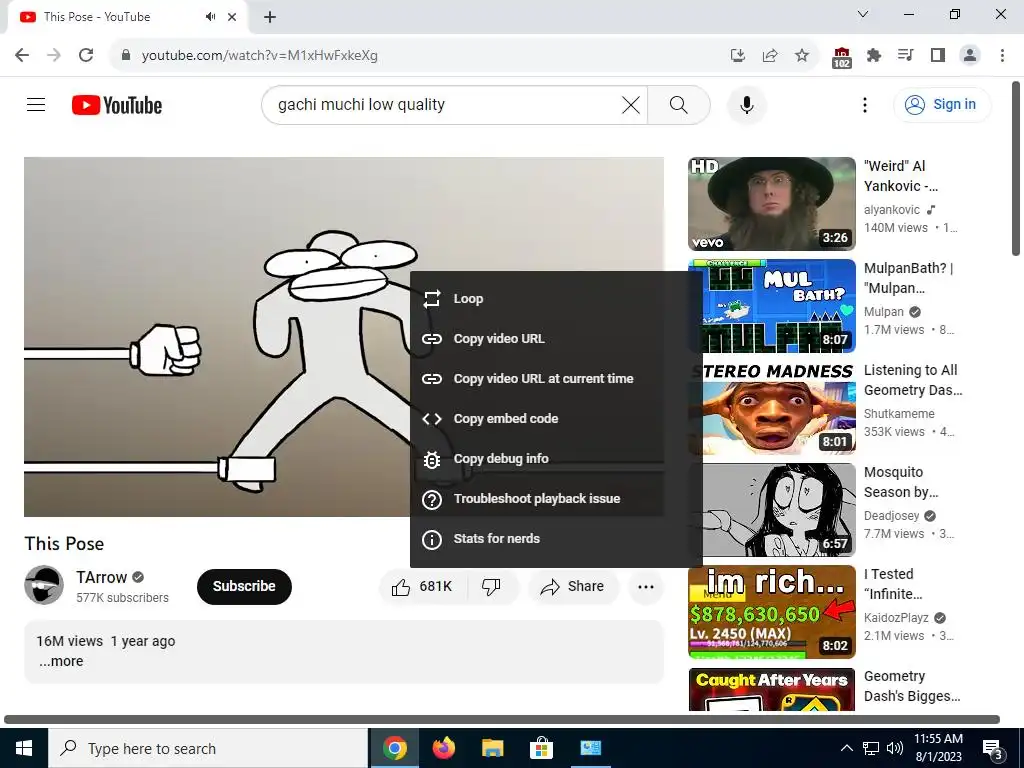The height and width of the screenshot is (768, 1024).
Task: Click the address bar URL
Action: tap(259, 56)
